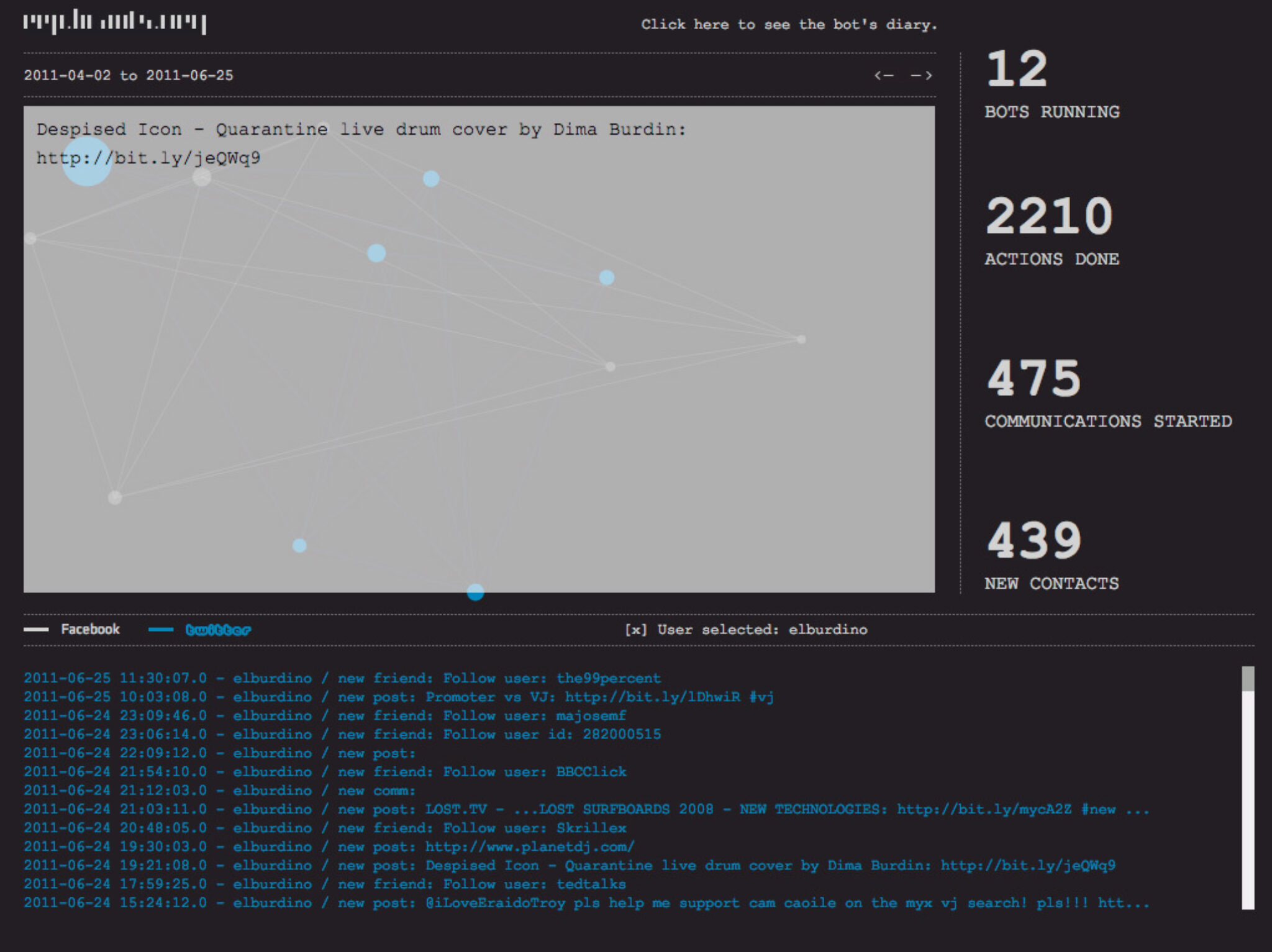Viewport: 1272px width, 952px height.
Task: Click the 12 Bots Running statistic
Action: 1052,84
